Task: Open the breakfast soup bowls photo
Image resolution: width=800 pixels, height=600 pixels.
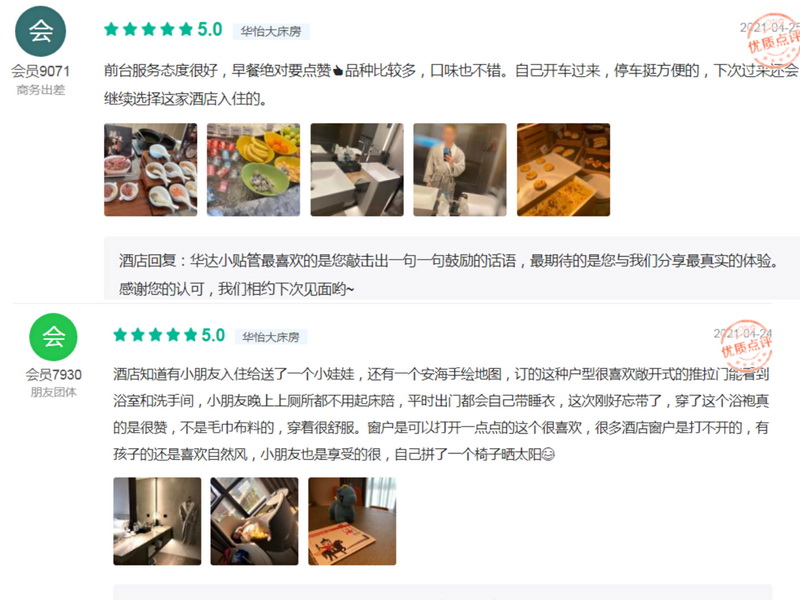Action: [151, 169]
